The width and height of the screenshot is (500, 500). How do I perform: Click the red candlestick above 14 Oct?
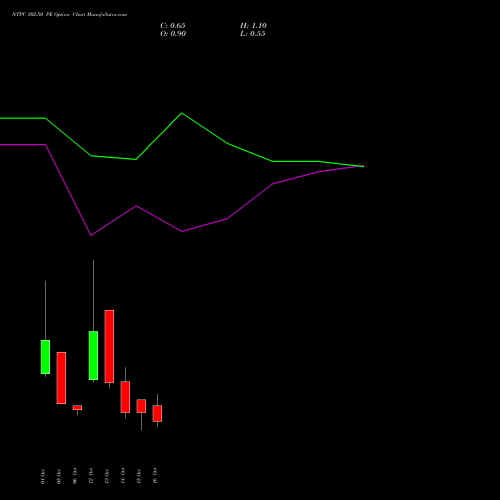(125, 397)
